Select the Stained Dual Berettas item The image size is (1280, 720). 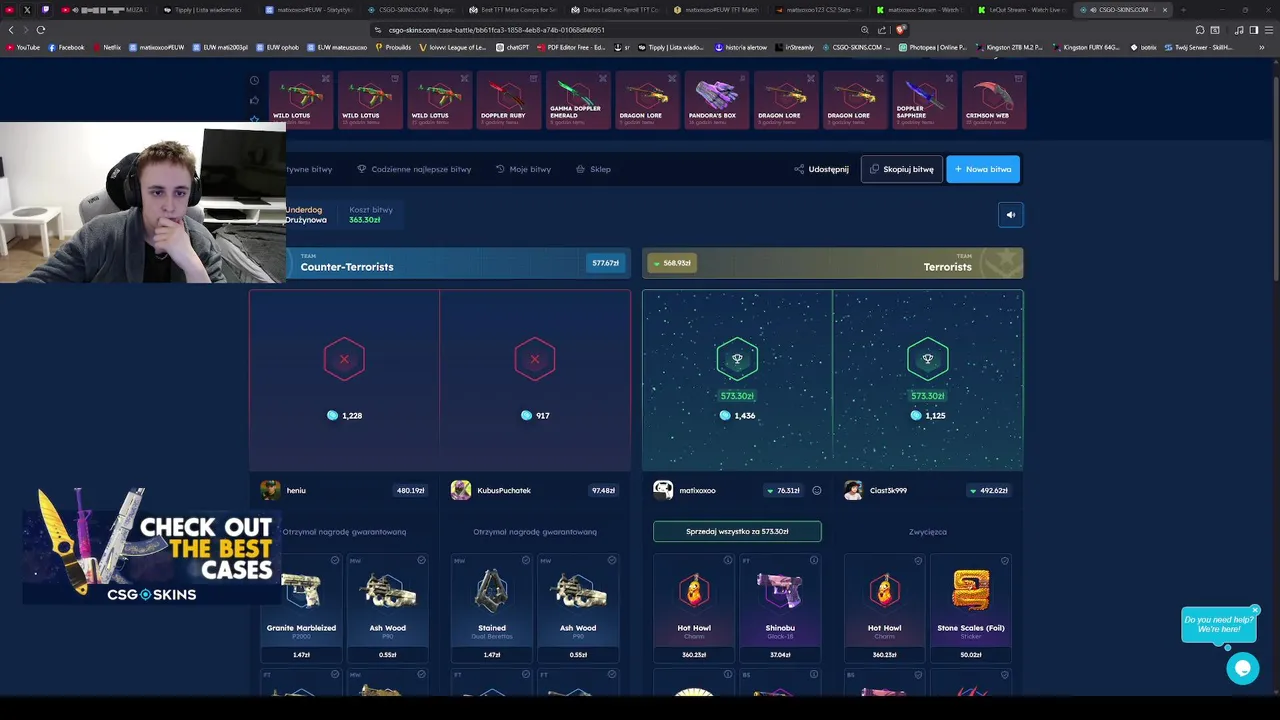tap(492, 608)
